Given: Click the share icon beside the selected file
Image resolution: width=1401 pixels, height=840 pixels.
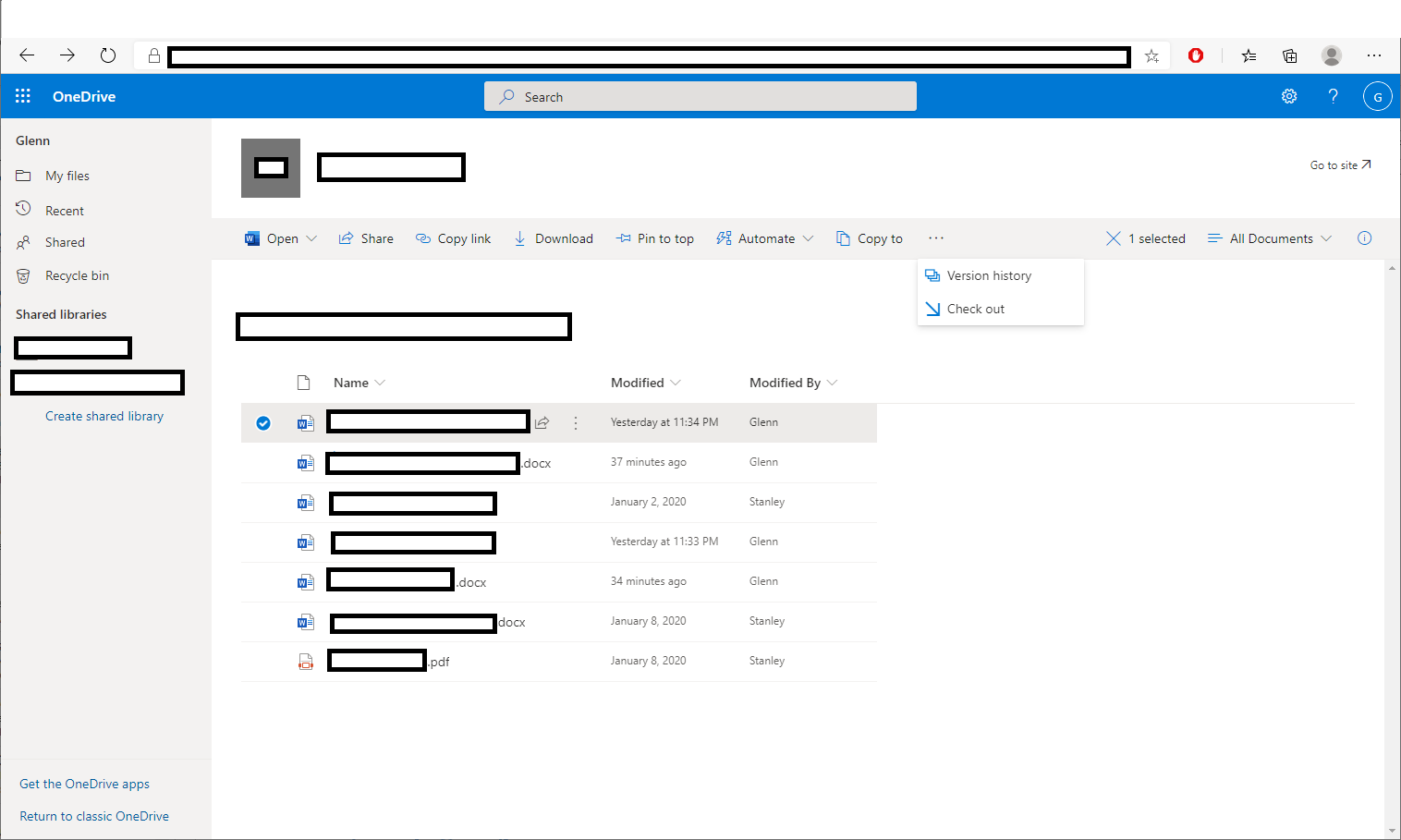Looking at the screenshot, I should coord(542,421).
